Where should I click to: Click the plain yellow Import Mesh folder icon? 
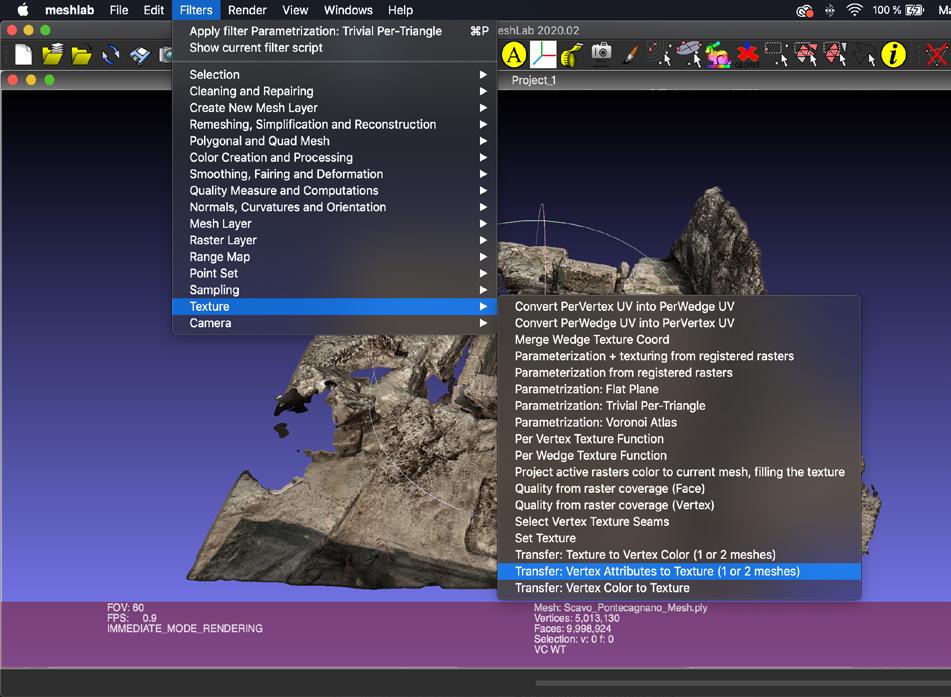pyautogui.click(x=81, y=55)
